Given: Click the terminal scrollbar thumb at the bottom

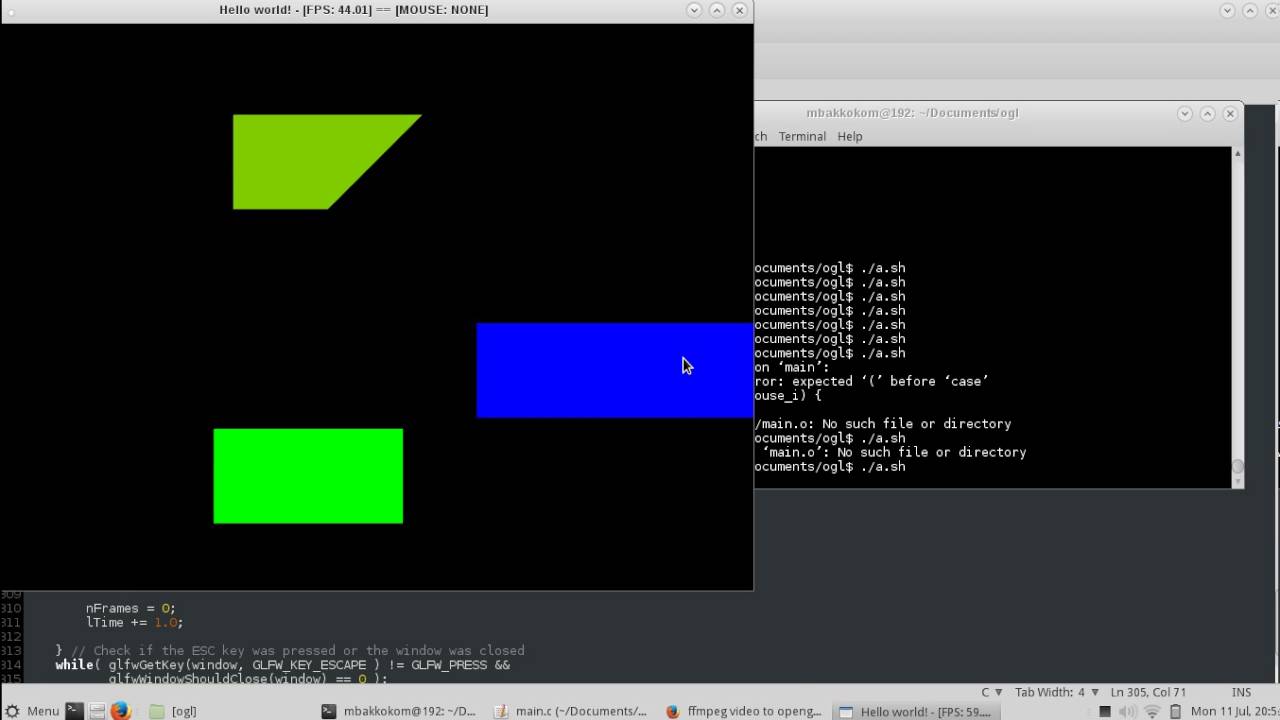Looking at the screenshot, I should click(x=1237, y=466).
